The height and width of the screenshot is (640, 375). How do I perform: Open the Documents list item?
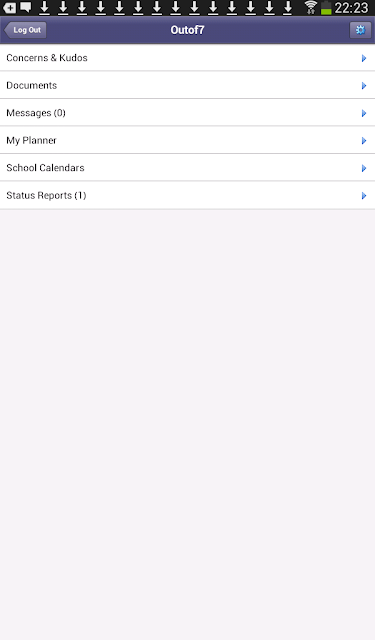[187, 85]
